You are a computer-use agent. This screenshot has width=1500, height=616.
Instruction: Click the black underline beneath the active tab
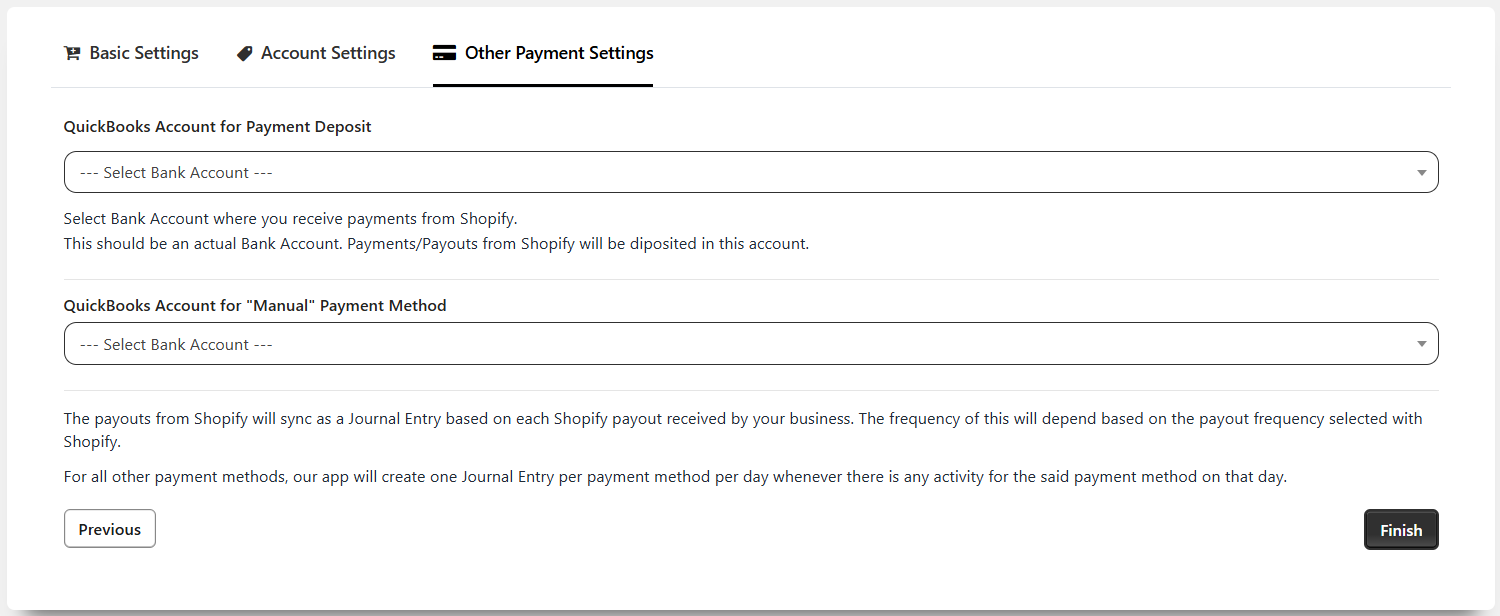point(542,85)
